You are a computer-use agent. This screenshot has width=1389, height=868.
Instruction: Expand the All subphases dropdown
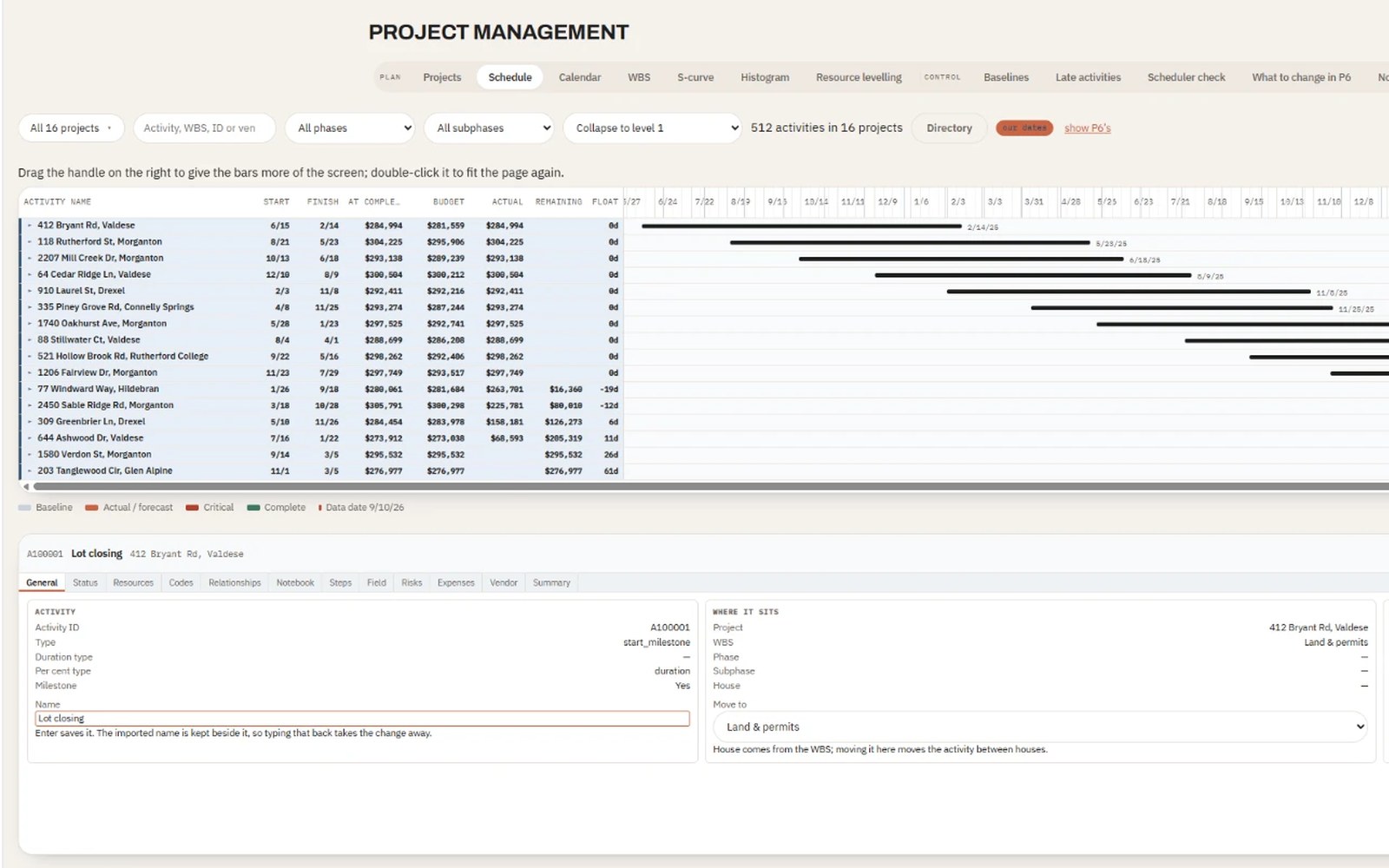489,128
